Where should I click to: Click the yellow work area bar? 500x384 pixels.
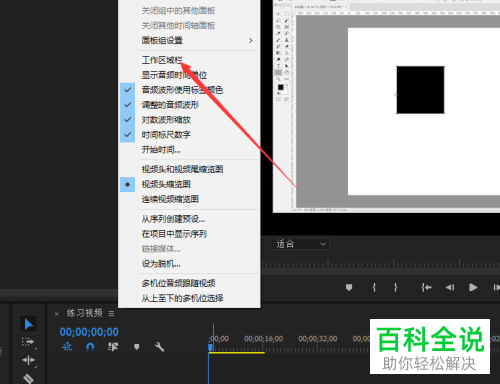(237, 352)
